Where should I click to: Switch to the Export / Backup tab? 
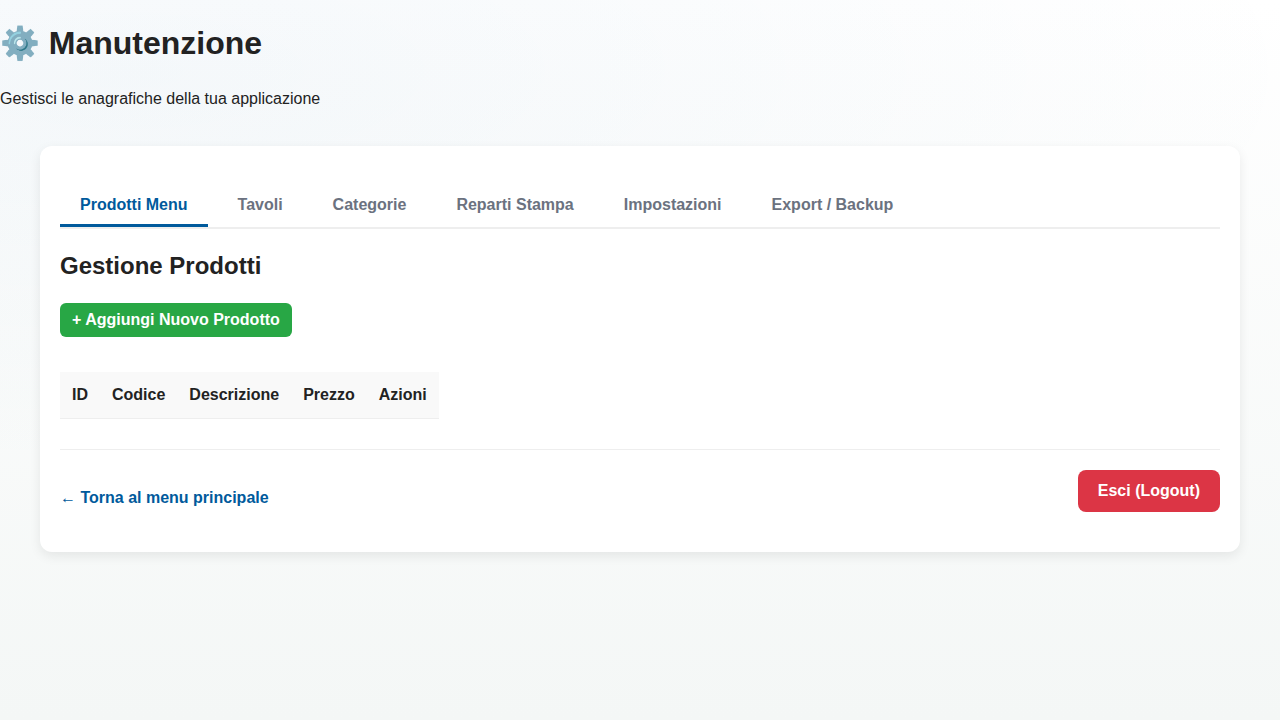pyautogui.click(x=832, y=205)
